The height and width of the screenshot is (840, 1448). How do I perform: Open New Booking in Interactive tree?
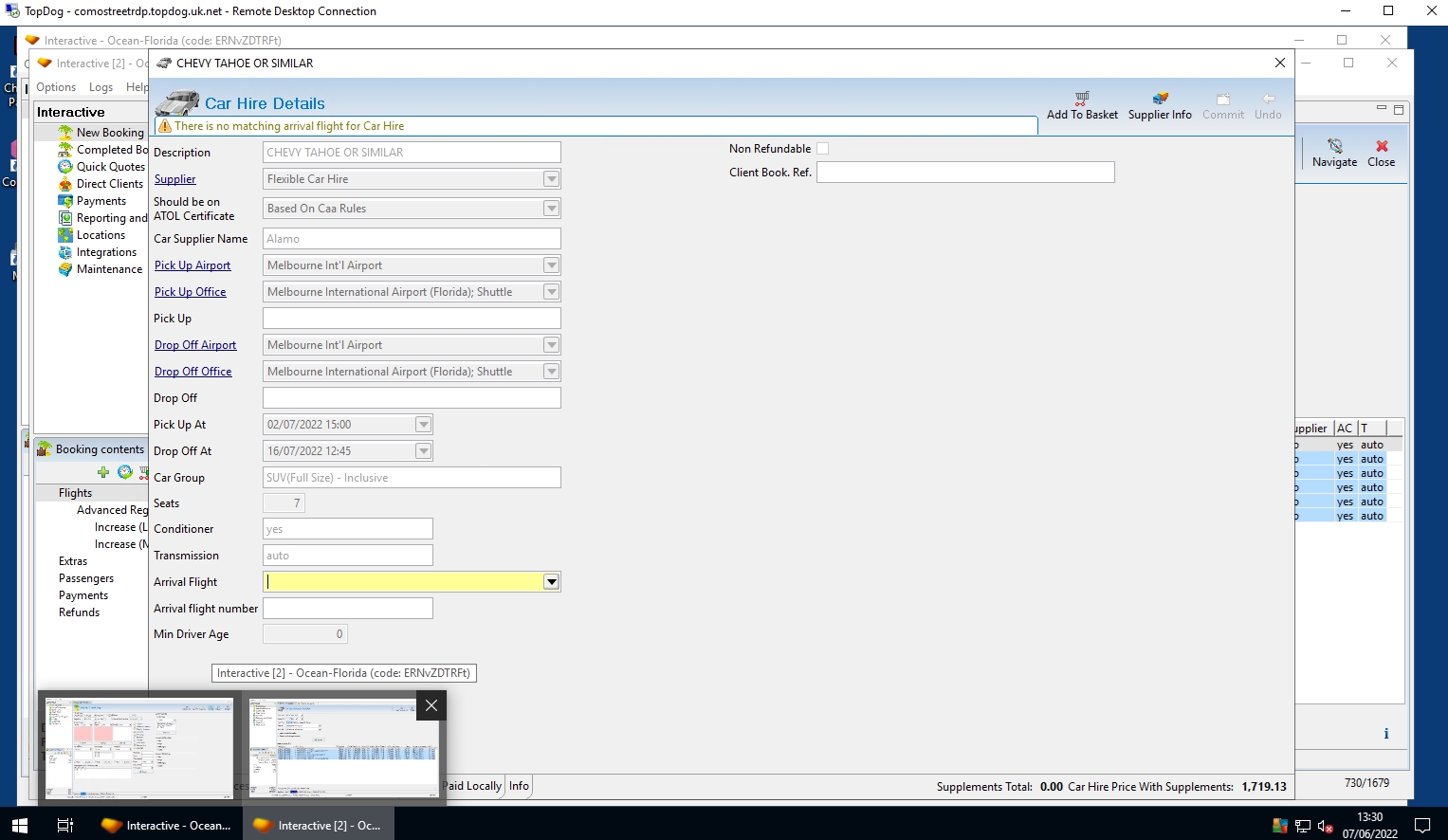point(110,133)
